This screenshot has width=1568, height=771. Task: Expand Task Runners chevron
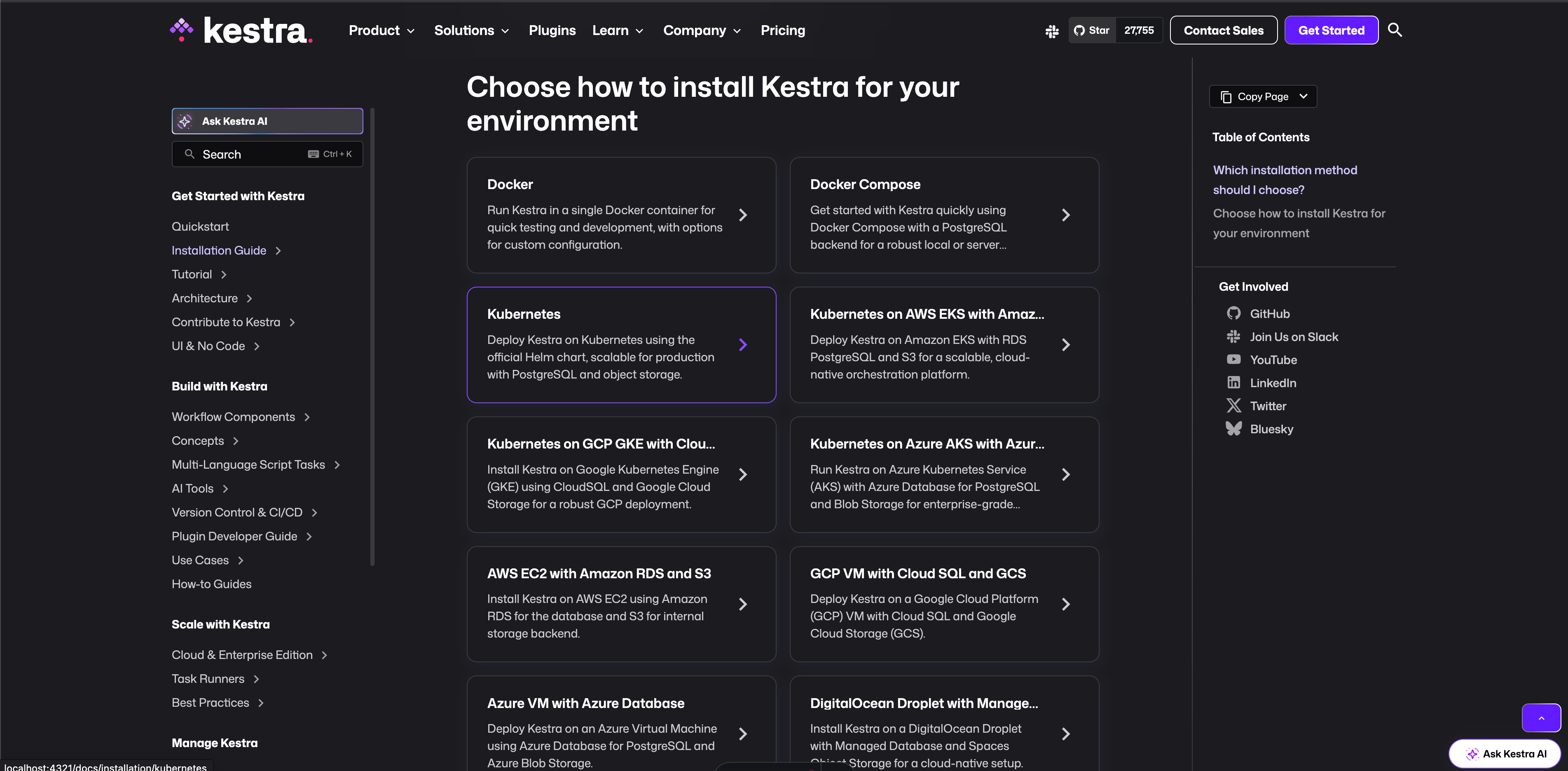256,678
